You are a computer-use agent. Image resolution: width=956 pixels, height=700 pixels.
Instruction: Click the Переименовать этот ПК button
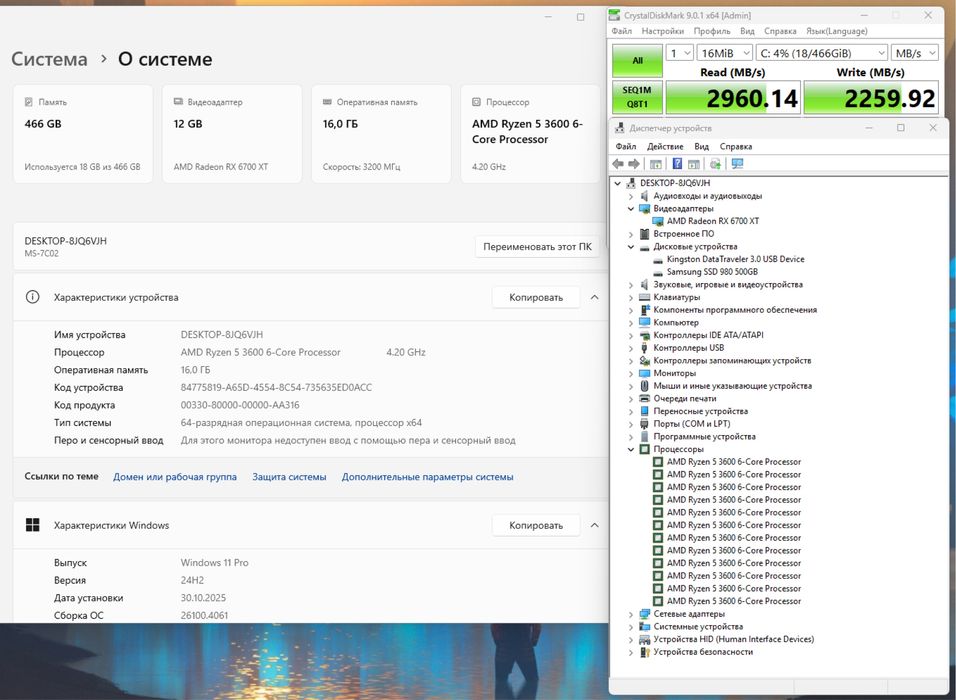[x=536, y=246]
